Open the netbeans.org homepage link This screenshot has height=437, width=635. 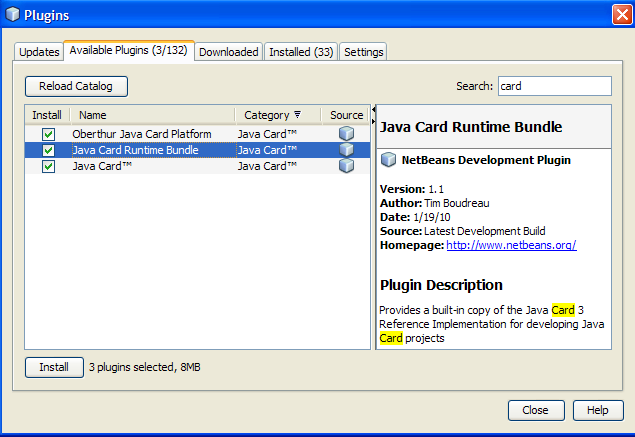(511, 245)
